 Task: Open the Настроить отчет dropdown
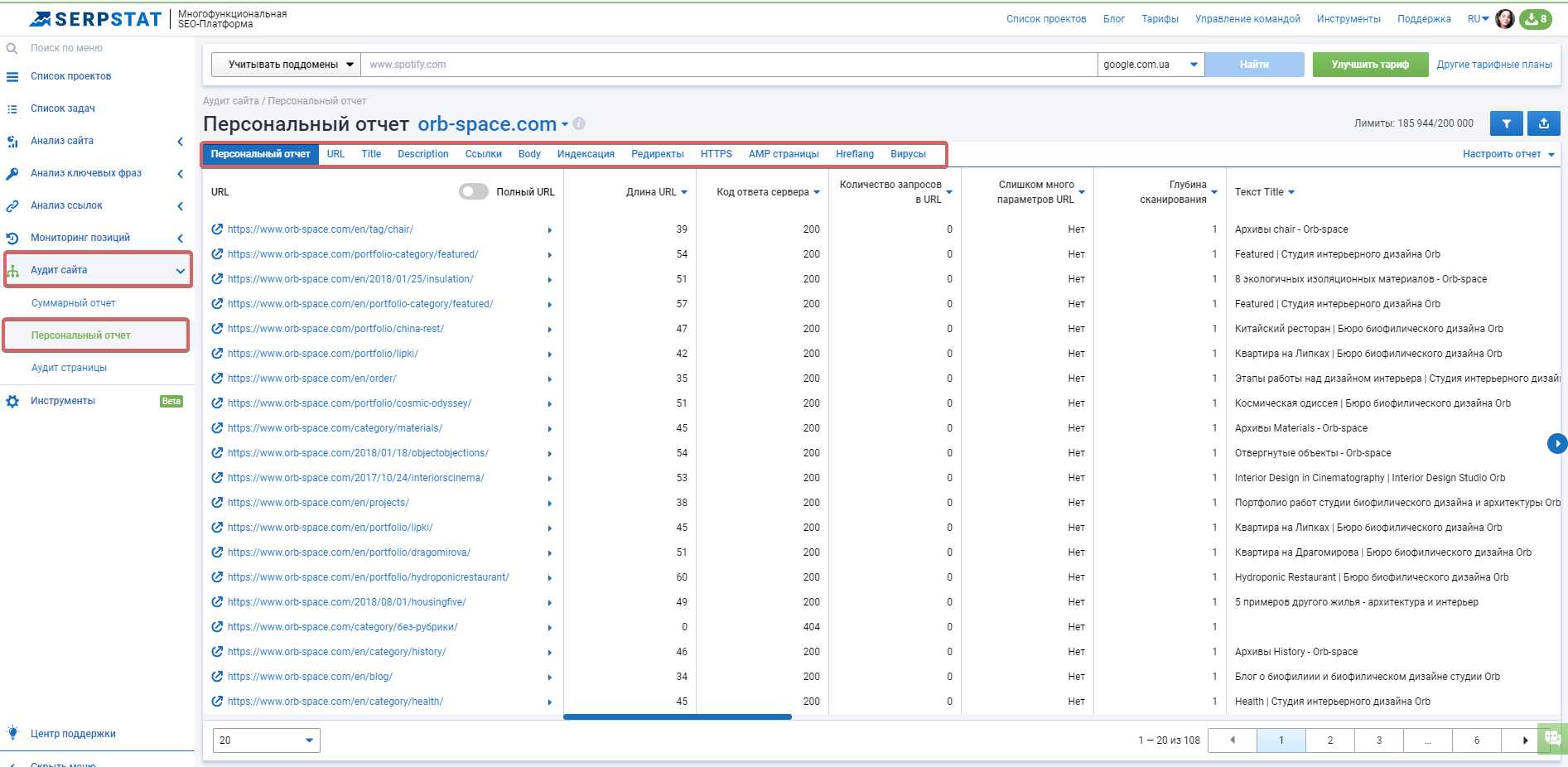point(1508,154)
